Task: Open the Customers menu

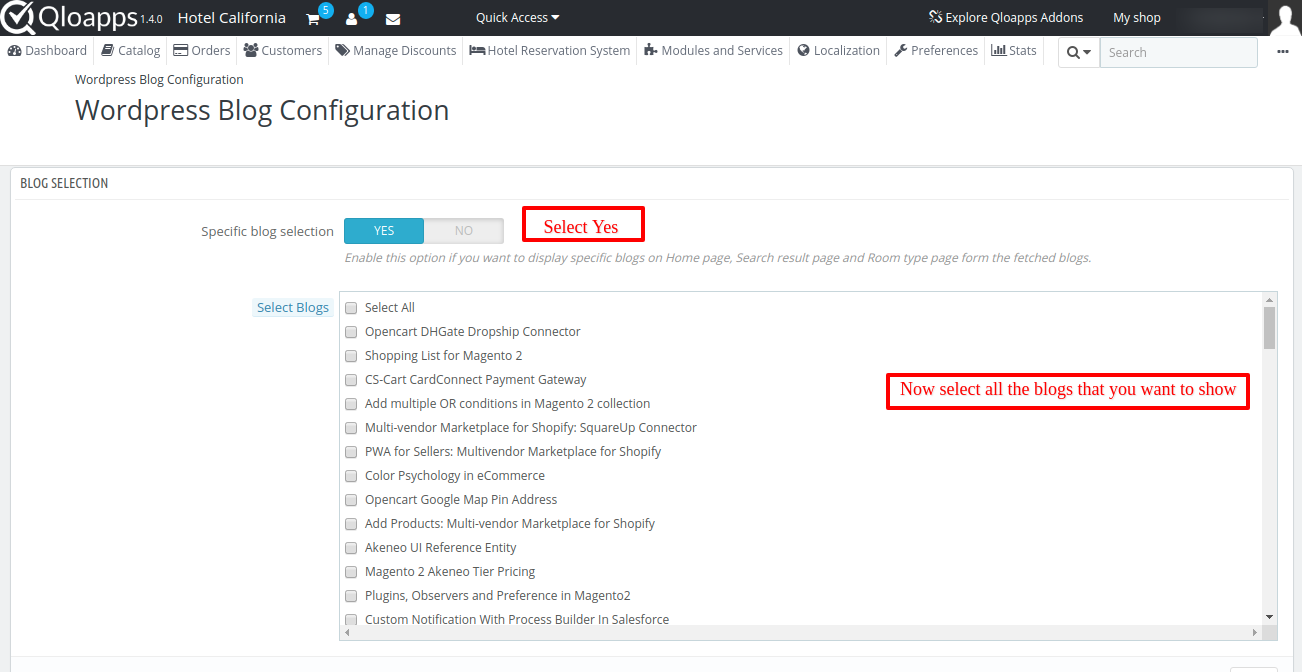Action: click(283, 50)
